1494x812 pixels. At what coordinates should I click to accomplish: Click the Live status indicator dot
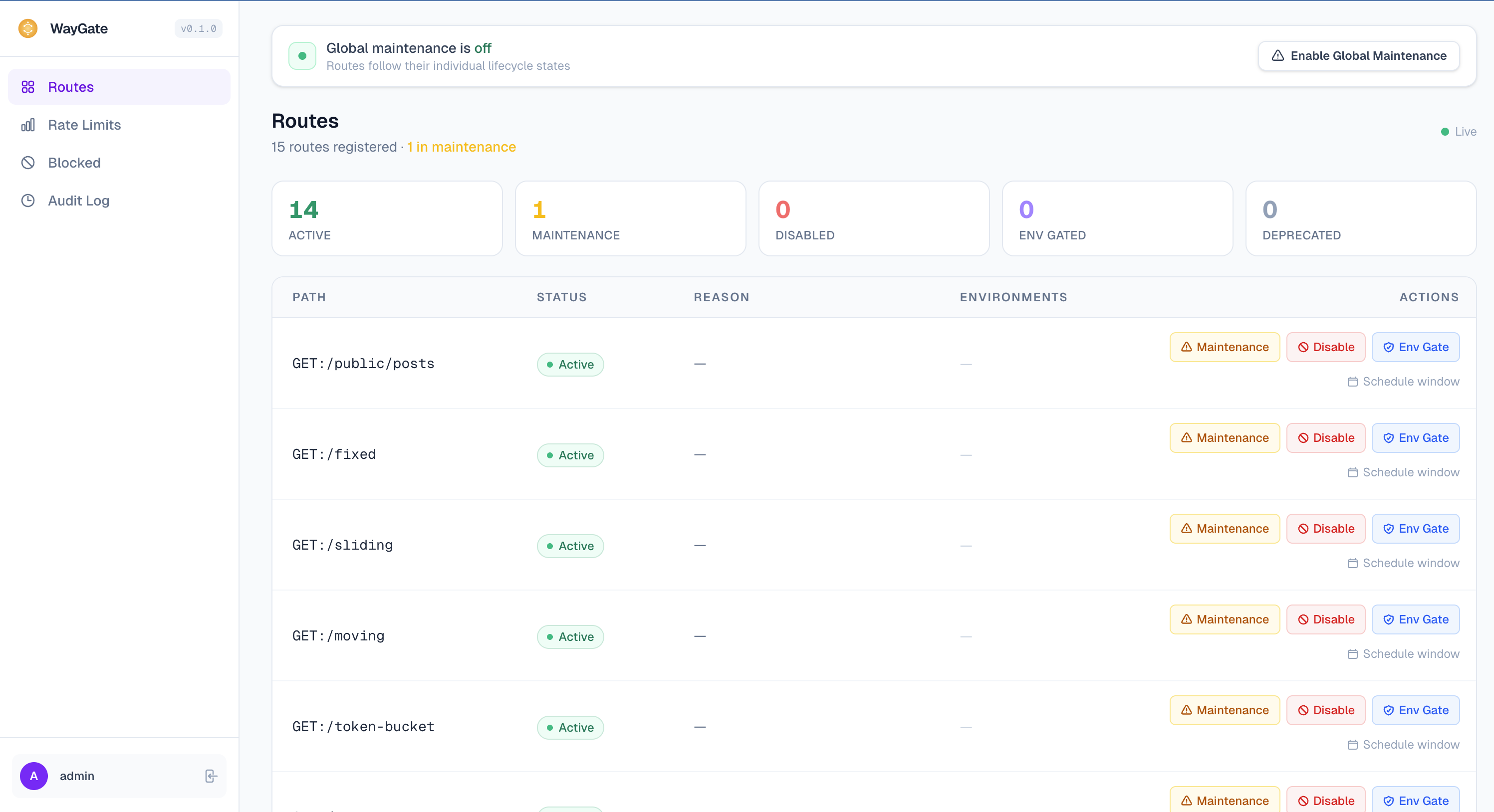coord(1446,132)
